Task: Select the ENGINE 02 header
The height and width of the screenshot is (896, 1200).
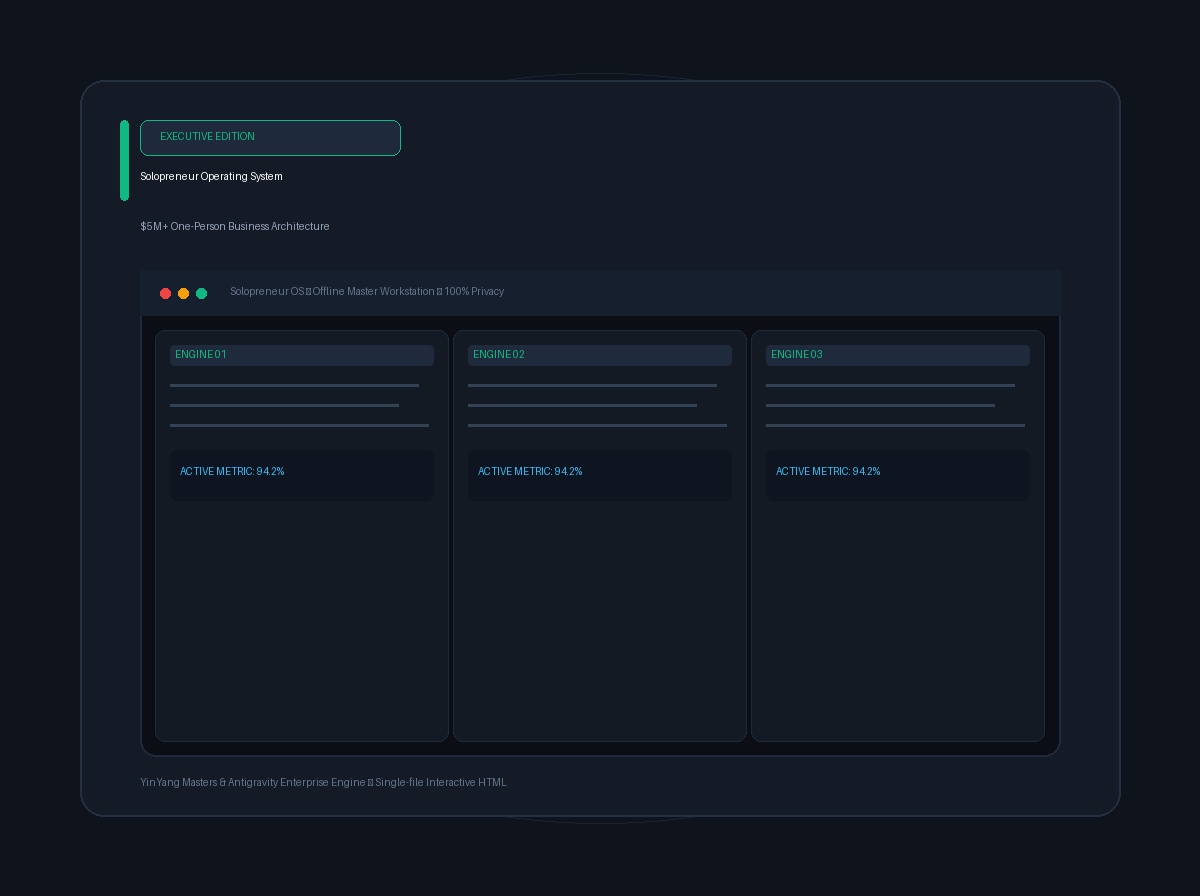Action: [x=600, y=355]
